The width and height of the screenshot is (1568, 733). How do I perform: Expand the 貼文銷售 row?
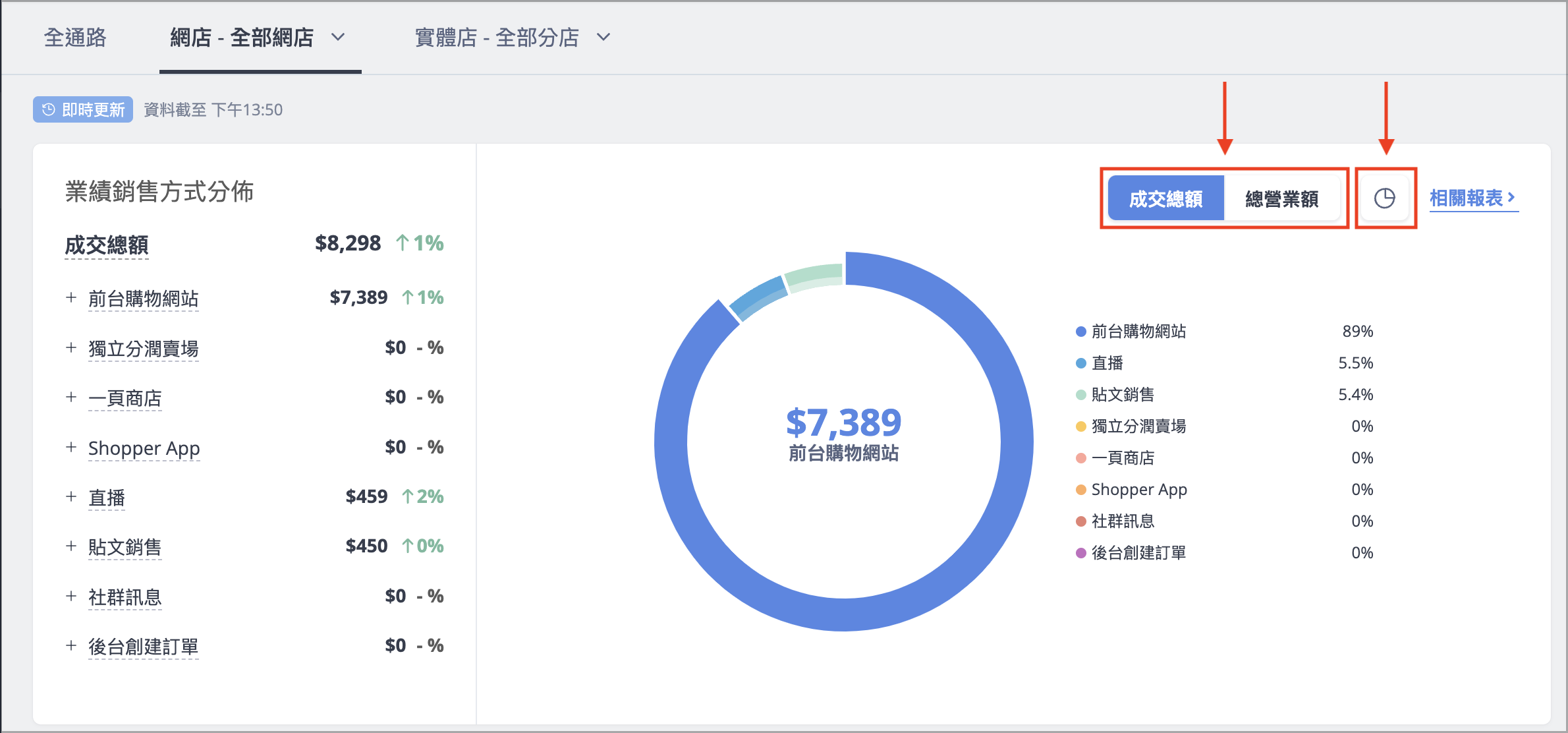tap(71, 546)
